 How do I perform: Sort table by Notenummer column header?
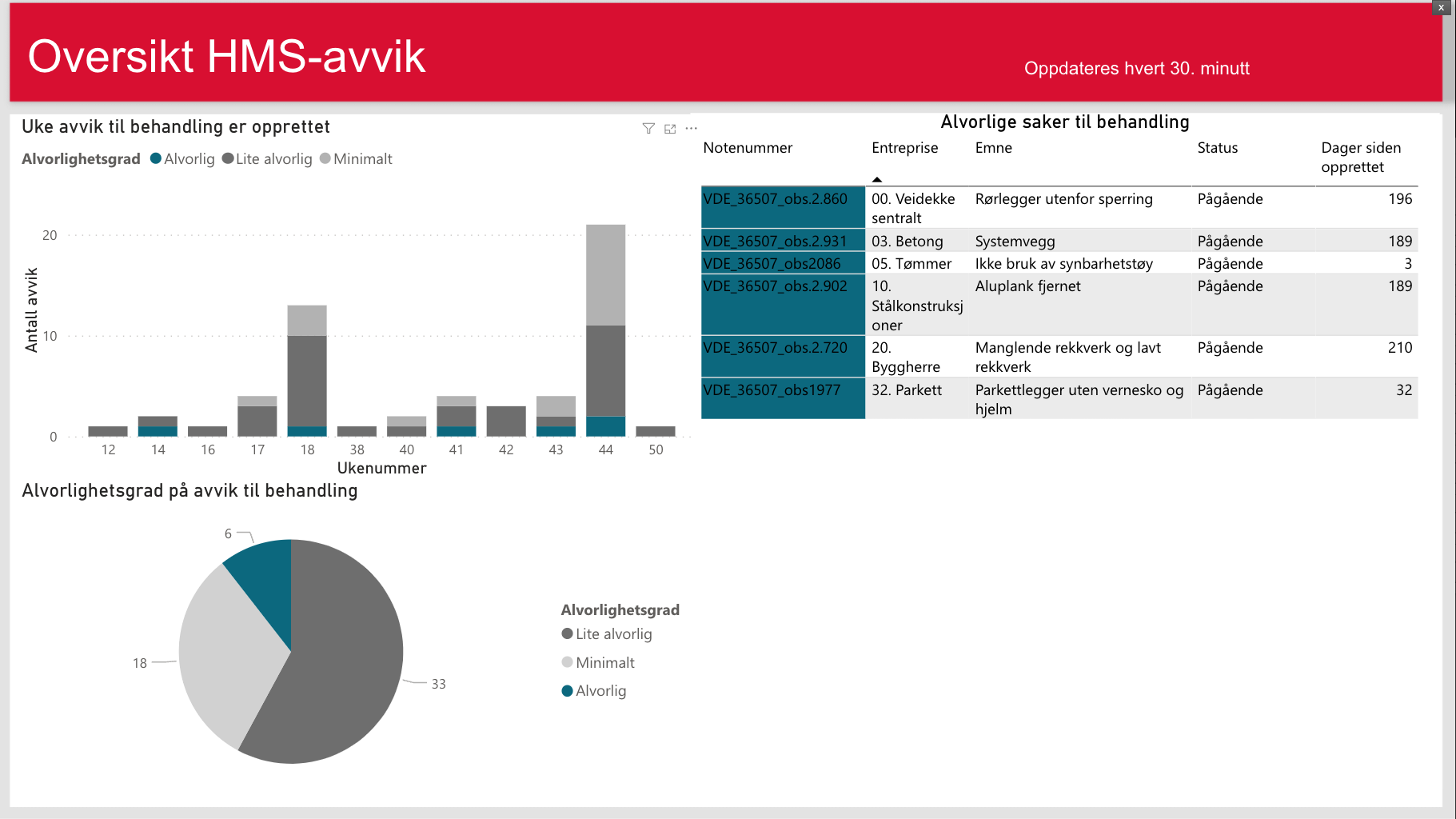click(x=748, y=148)
